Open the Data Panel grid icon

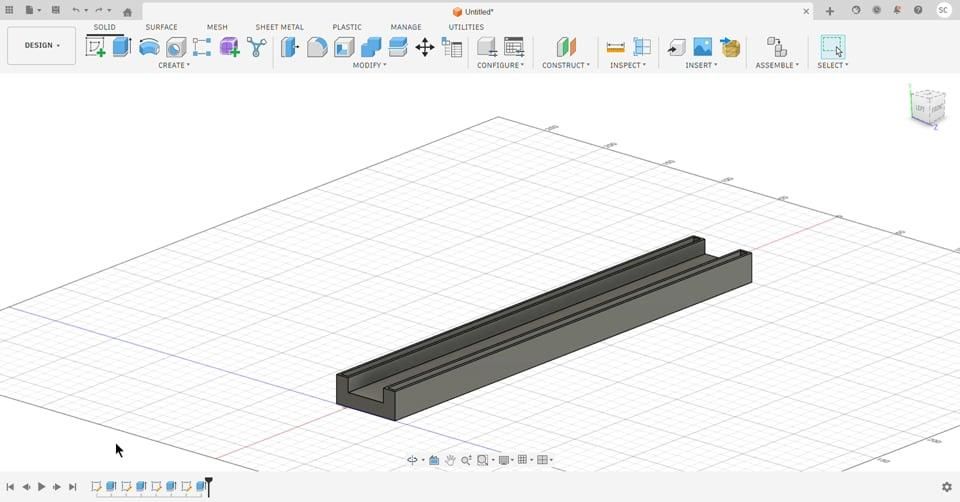click(9, 10)
